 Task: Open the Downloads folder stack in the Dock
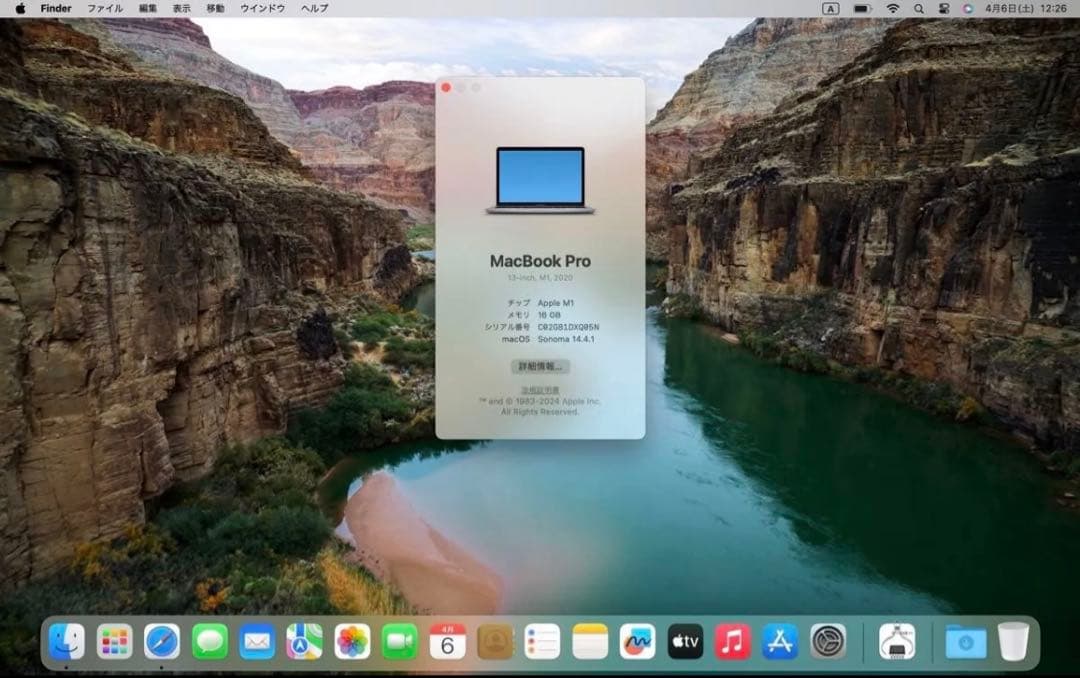pos(966,641)
